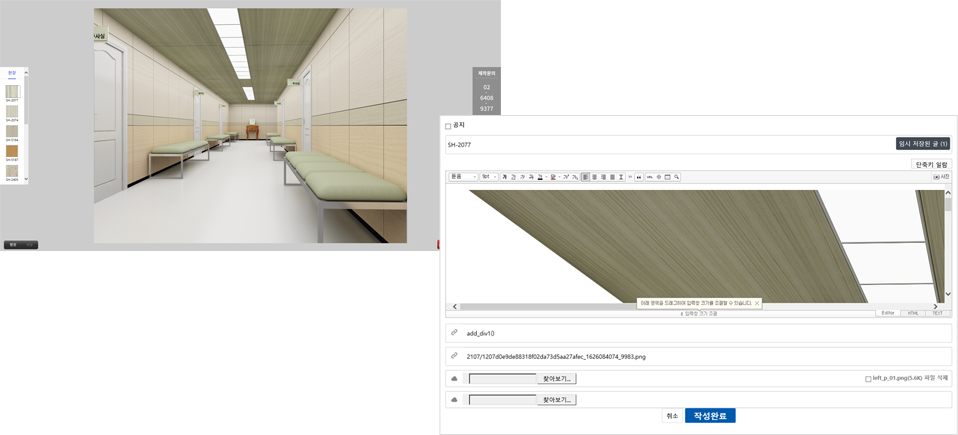Check the 공지 notice checkbox
Screen dimensions: 958x435
click(x=448, y=126)
